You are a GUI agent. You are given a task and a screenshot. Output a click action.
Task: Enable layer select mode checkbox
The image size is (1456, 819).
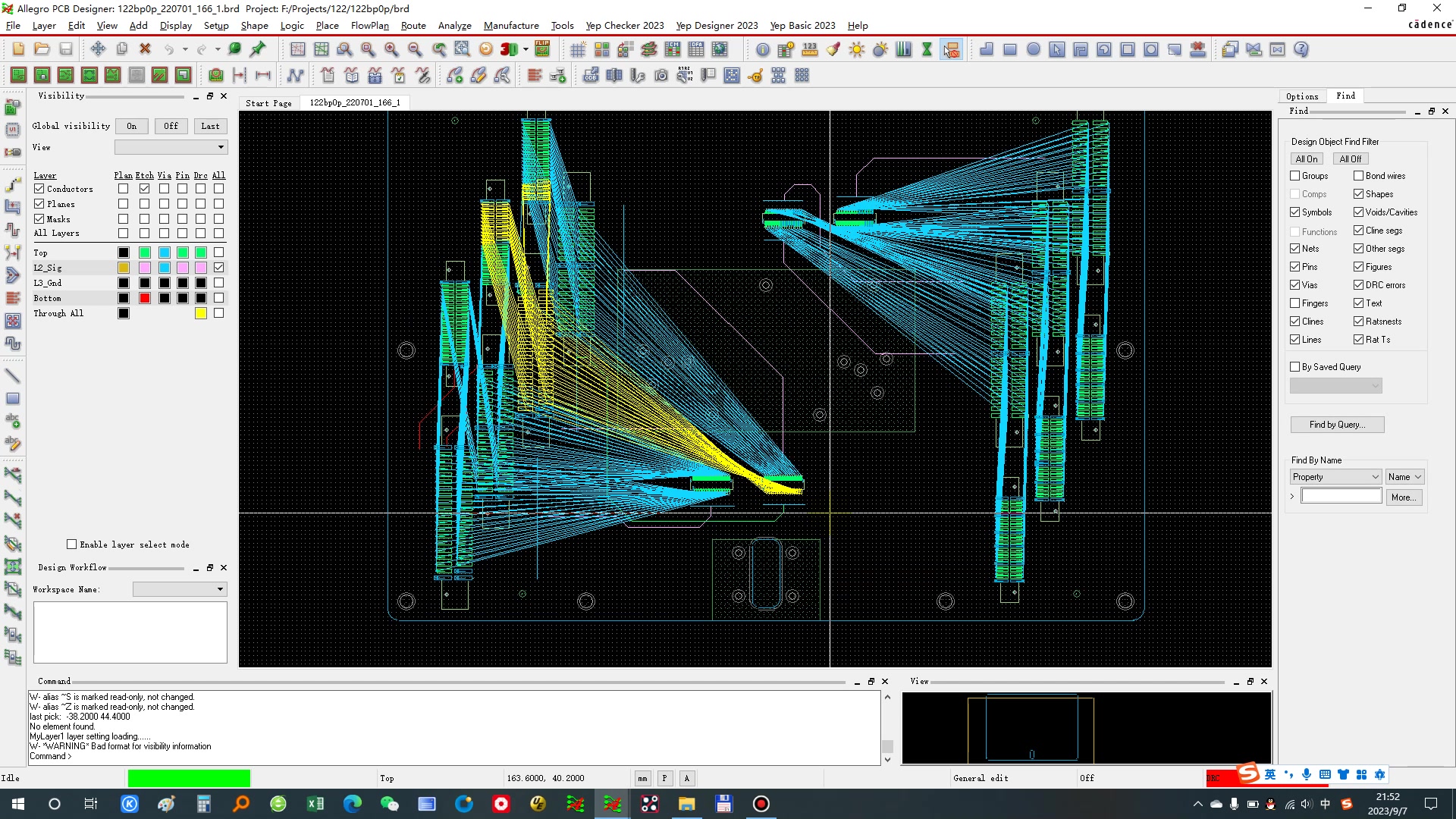[72, 544]
